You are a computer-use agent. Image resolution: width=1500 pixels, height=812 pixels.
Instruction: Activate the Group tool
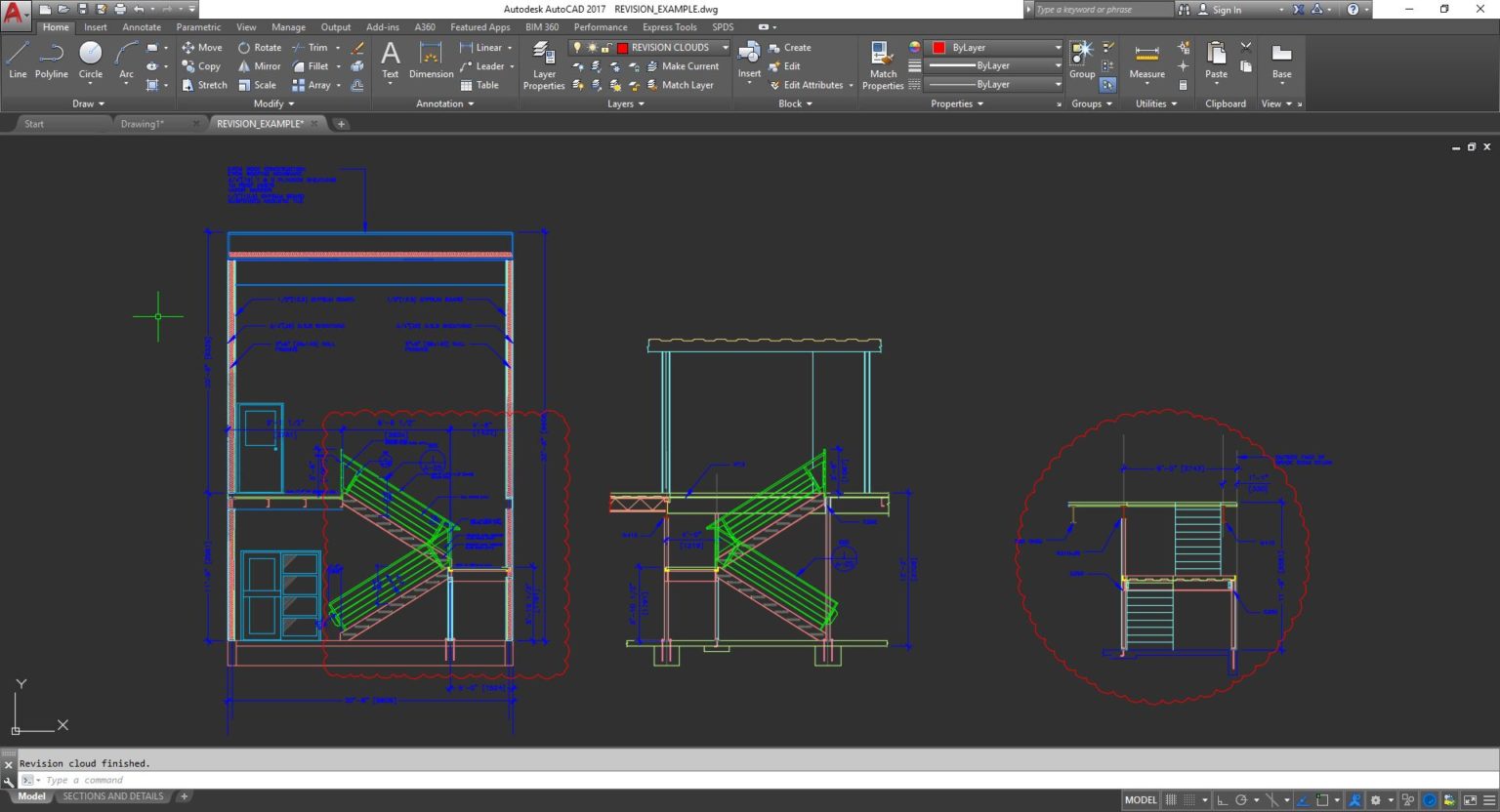pos(1081,59)
